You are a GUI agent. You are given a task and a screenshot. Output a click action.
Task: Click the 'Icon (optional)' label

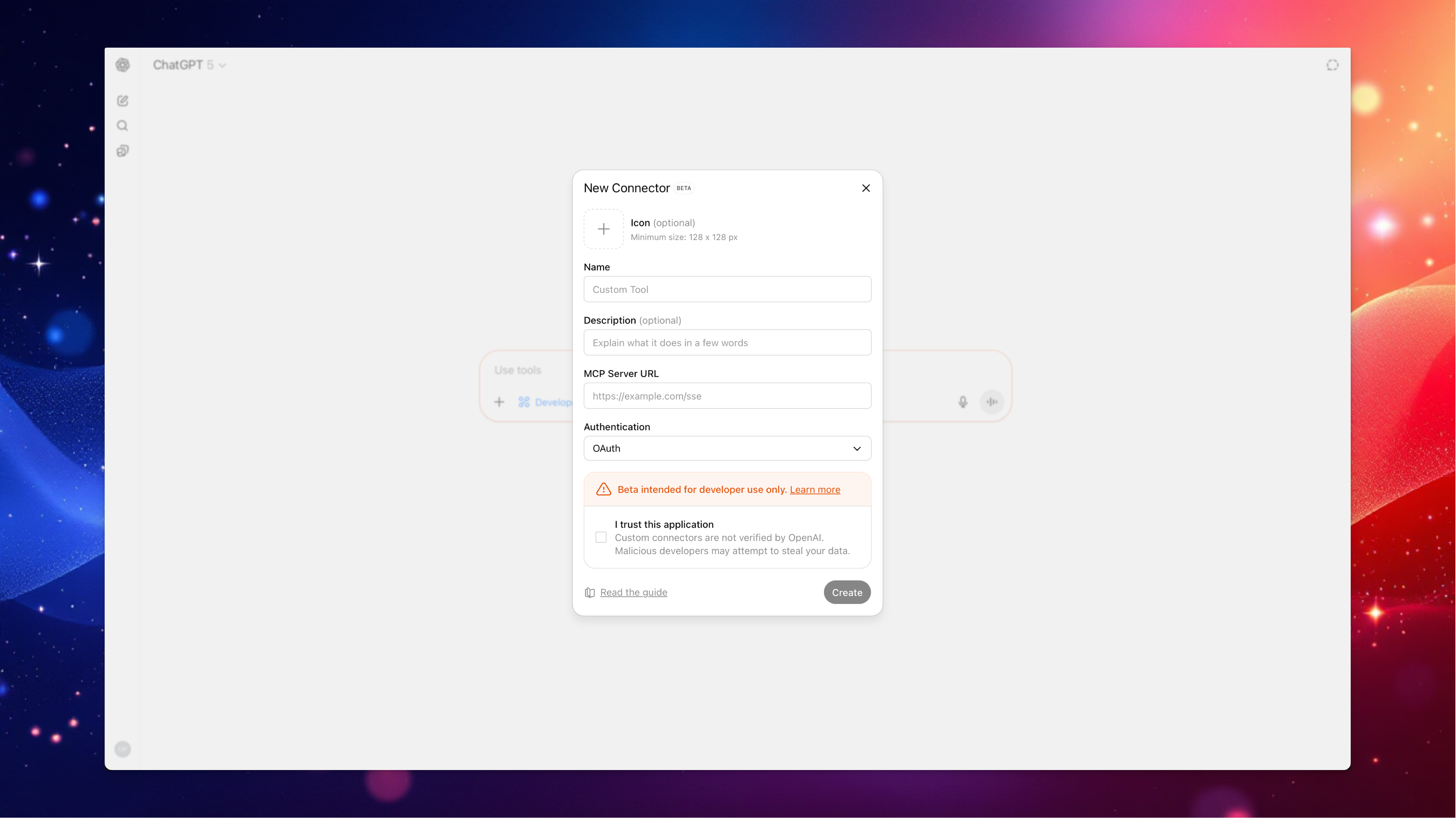point(663,223)
